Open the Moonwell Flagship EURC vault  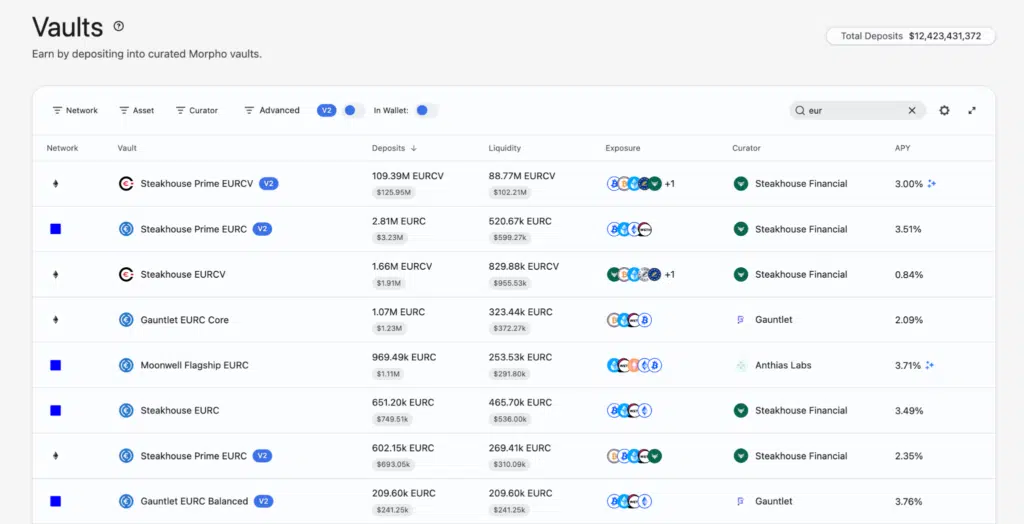click(x=195, y=365)
